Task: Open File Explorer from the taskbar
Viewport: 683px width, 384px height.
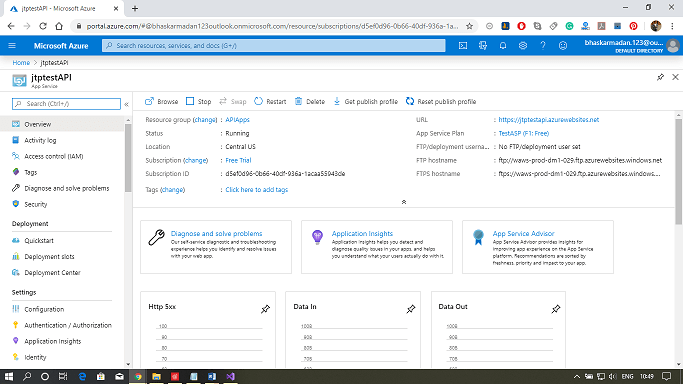Action: pos(156,377)
